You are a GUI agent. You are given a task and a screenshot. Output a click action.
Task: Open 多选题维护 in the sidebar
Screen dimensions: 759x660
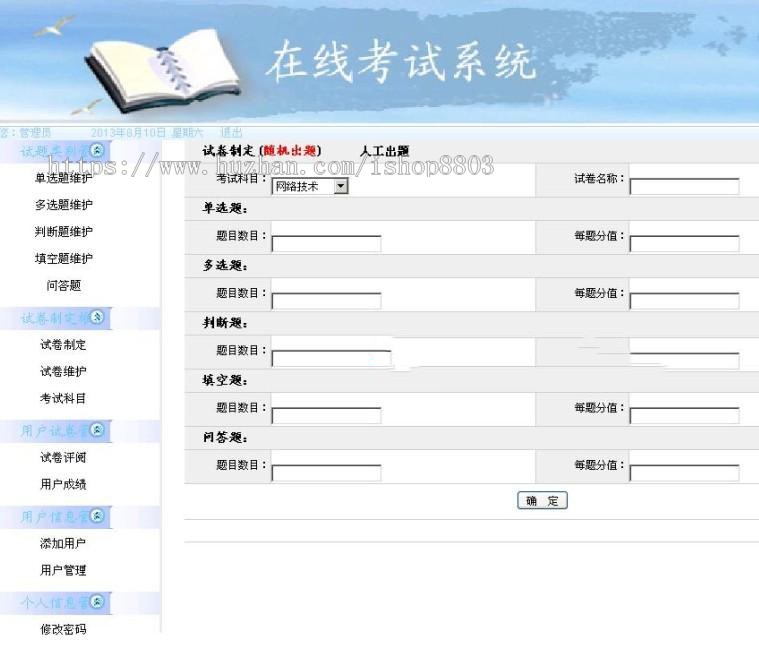pyautogui.click(x=63, y=205)
